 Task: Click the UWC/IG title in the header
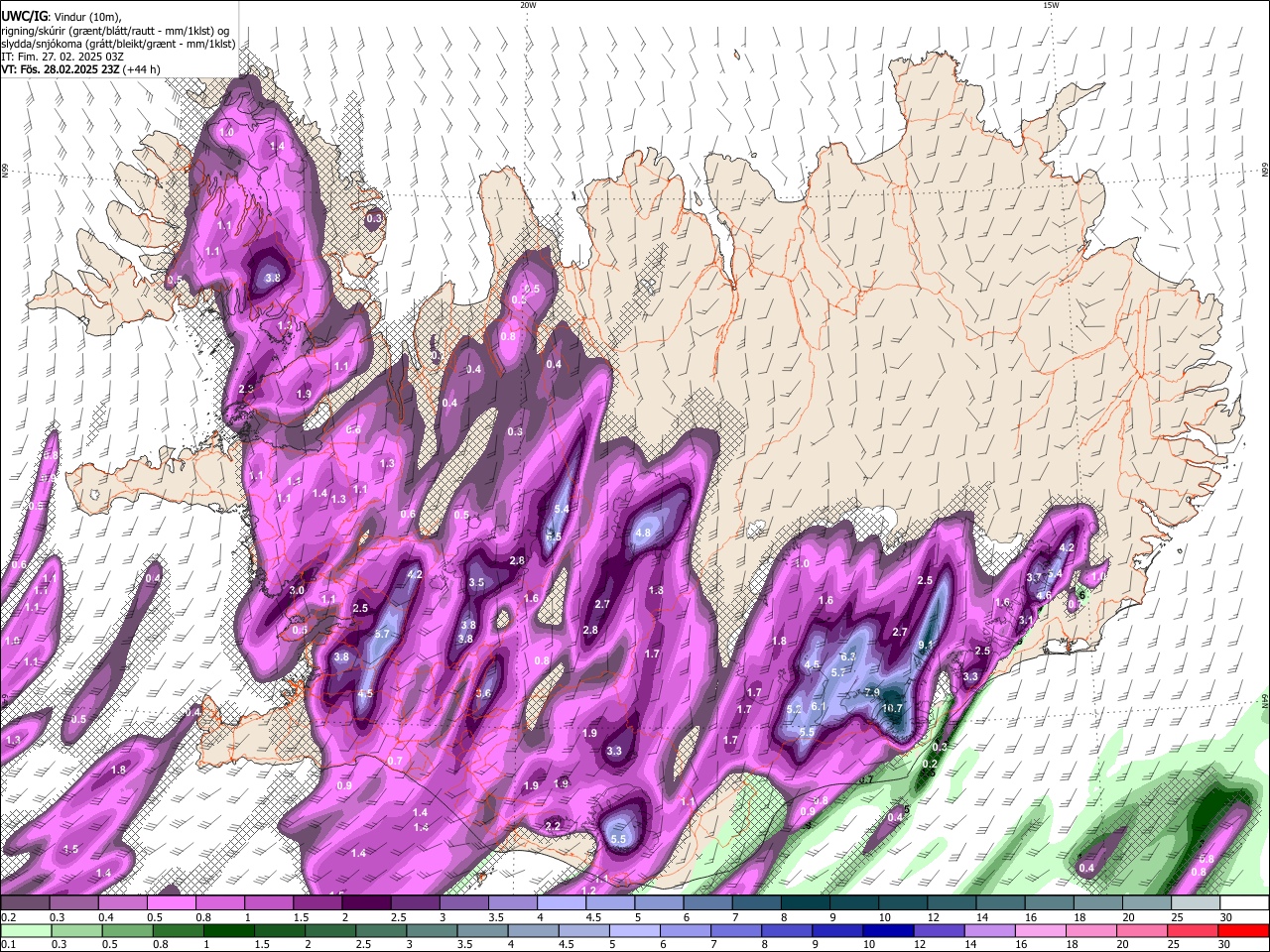click(24, 16)
